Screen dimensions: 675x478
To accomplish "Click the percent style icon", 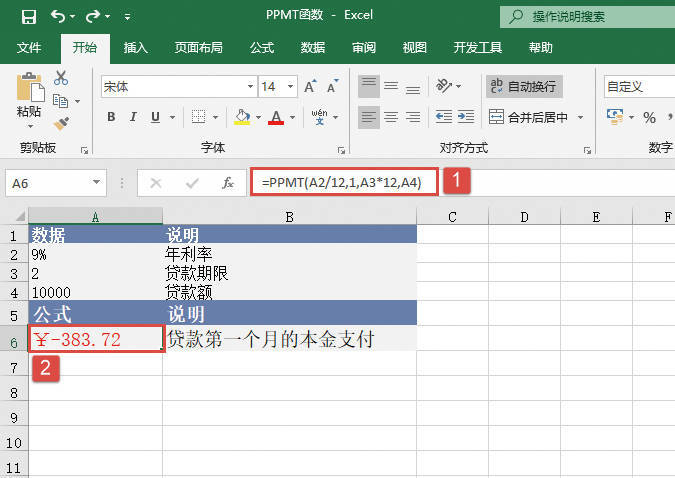I will pyautogui.click(x=649, y=118).
